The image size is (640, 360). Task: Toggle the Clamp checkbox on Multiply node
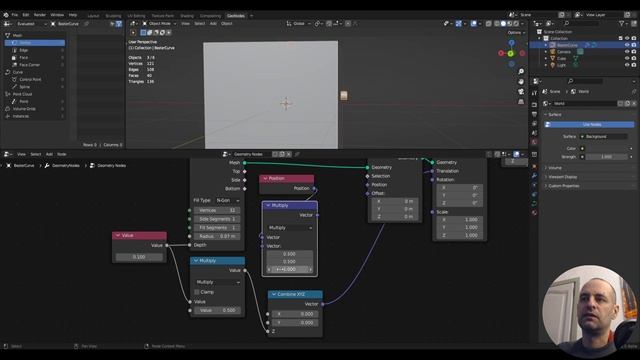click(197, 292)
